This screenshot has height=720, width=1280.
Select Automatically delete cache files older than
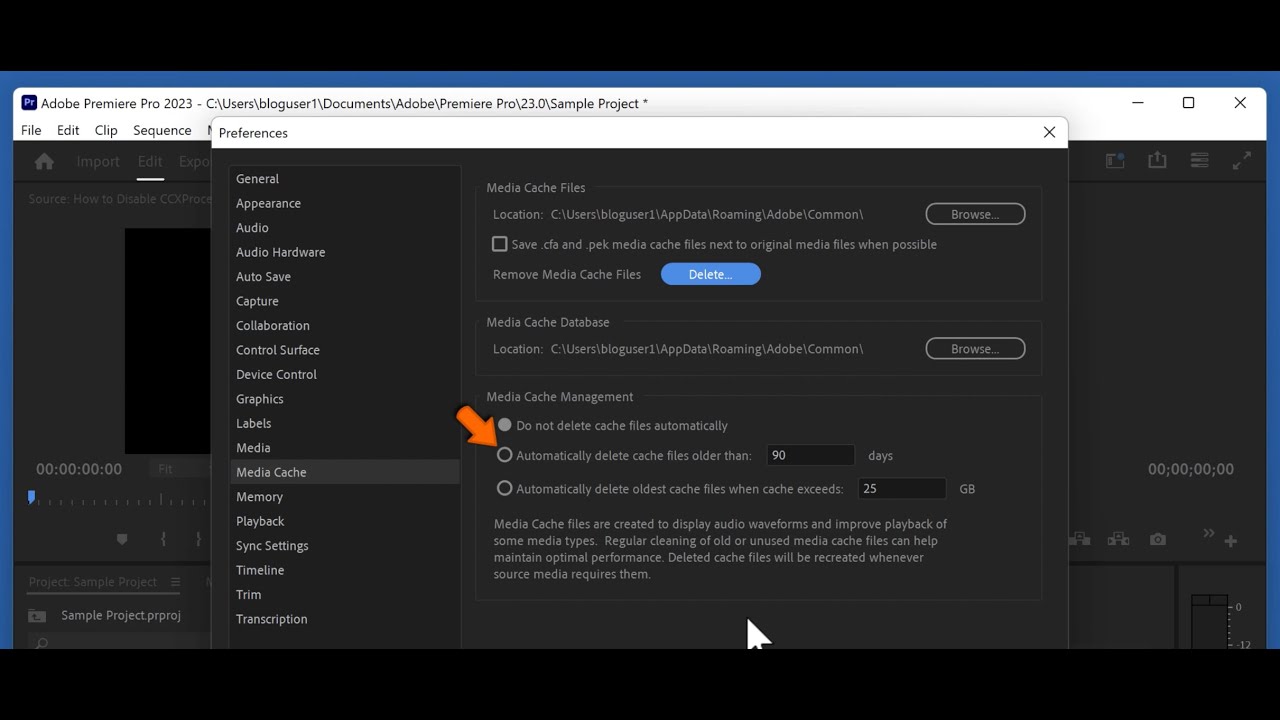pyautogui.click(x=505, y=455)
